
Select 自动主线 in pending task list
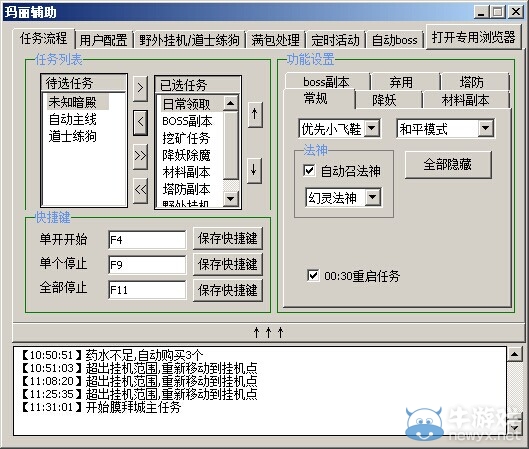[x=73, y=119]
